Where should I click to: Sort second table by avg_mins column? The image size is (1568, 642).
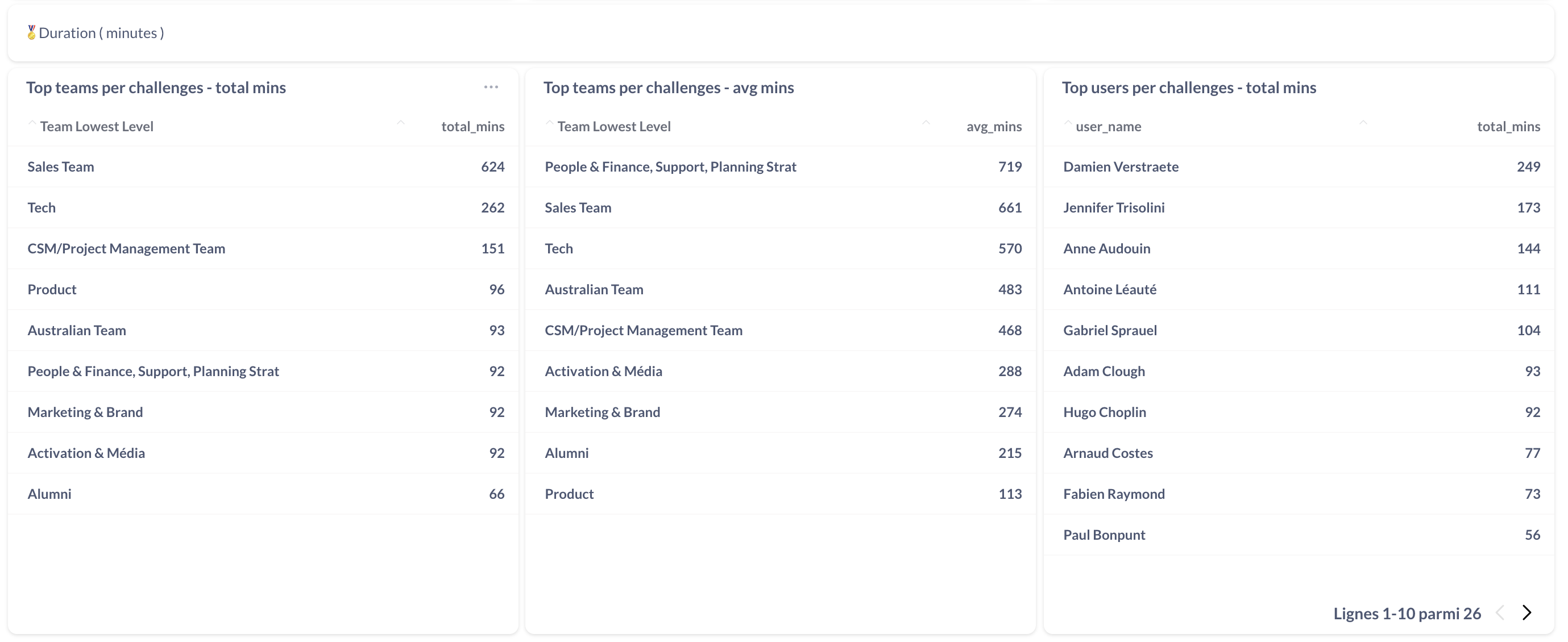click(993, 127)
